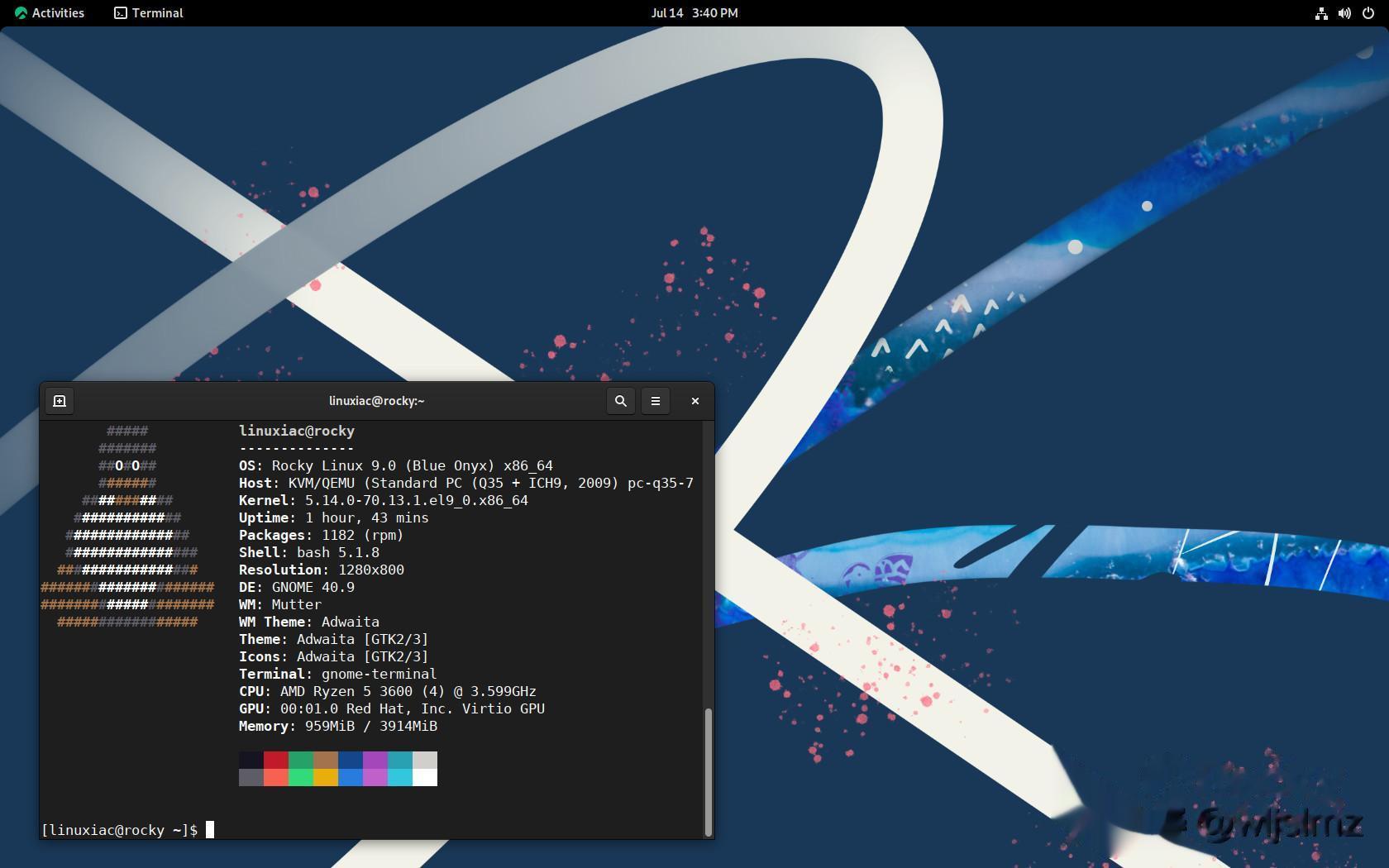Click the wired network status icon
The height and width of the screenshot is (868, 1389).
coord(1321,13)
